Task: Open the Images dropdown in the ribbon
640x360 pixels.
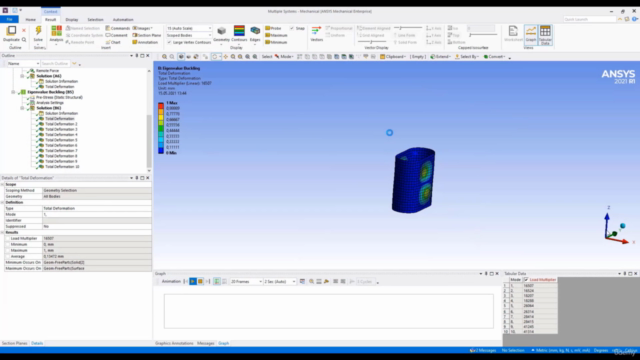Action: 143,28
